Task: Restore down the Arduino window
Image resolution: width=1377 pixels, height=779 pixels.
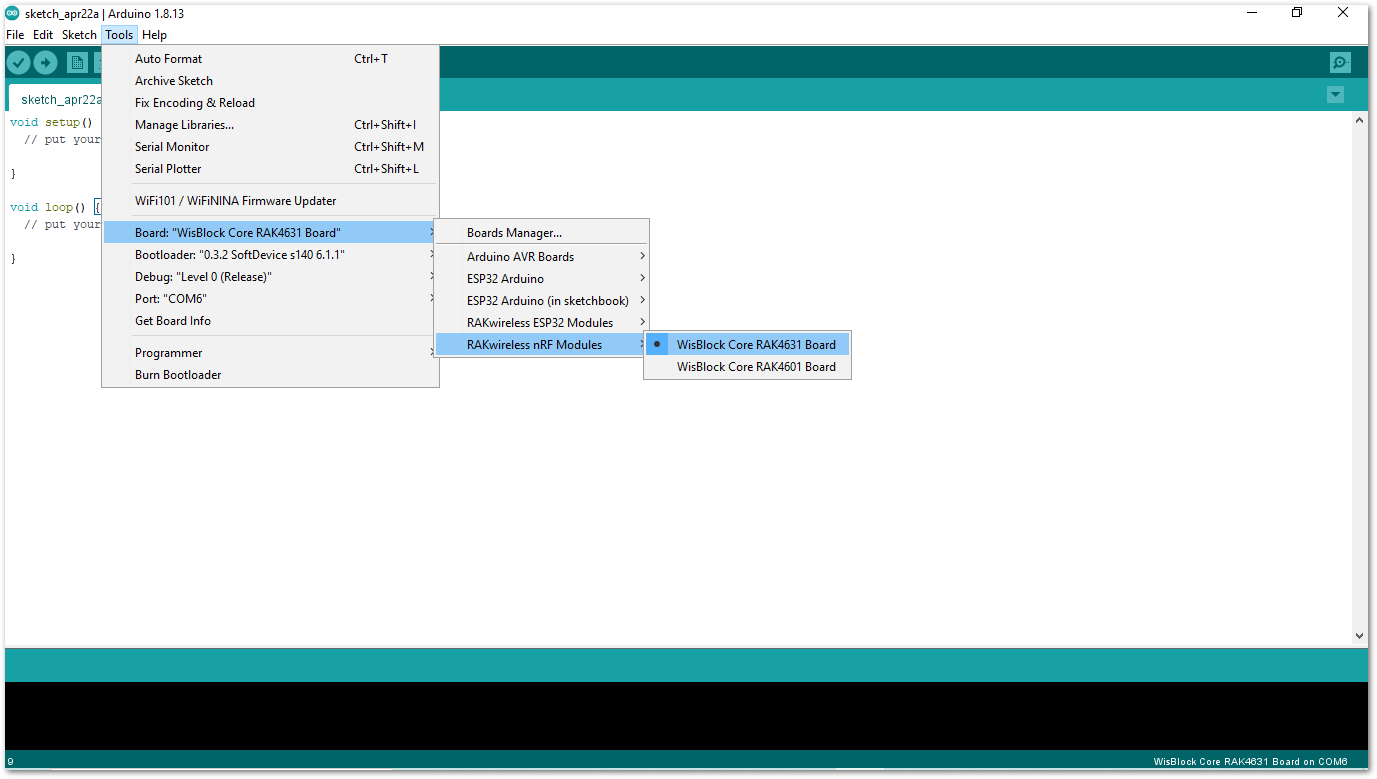Action: (x=1297, y=13)
